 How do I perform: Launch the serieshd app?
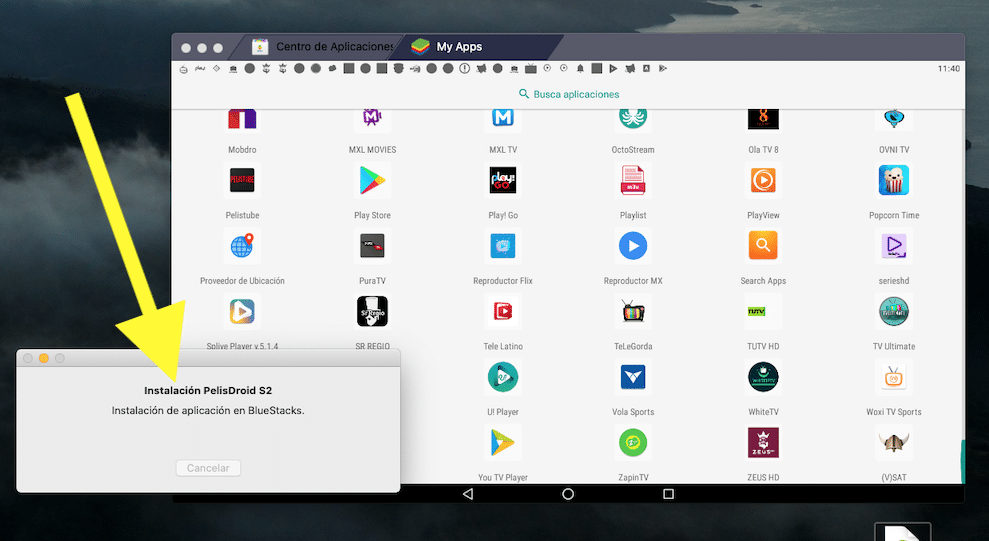(x=894, y=246)
